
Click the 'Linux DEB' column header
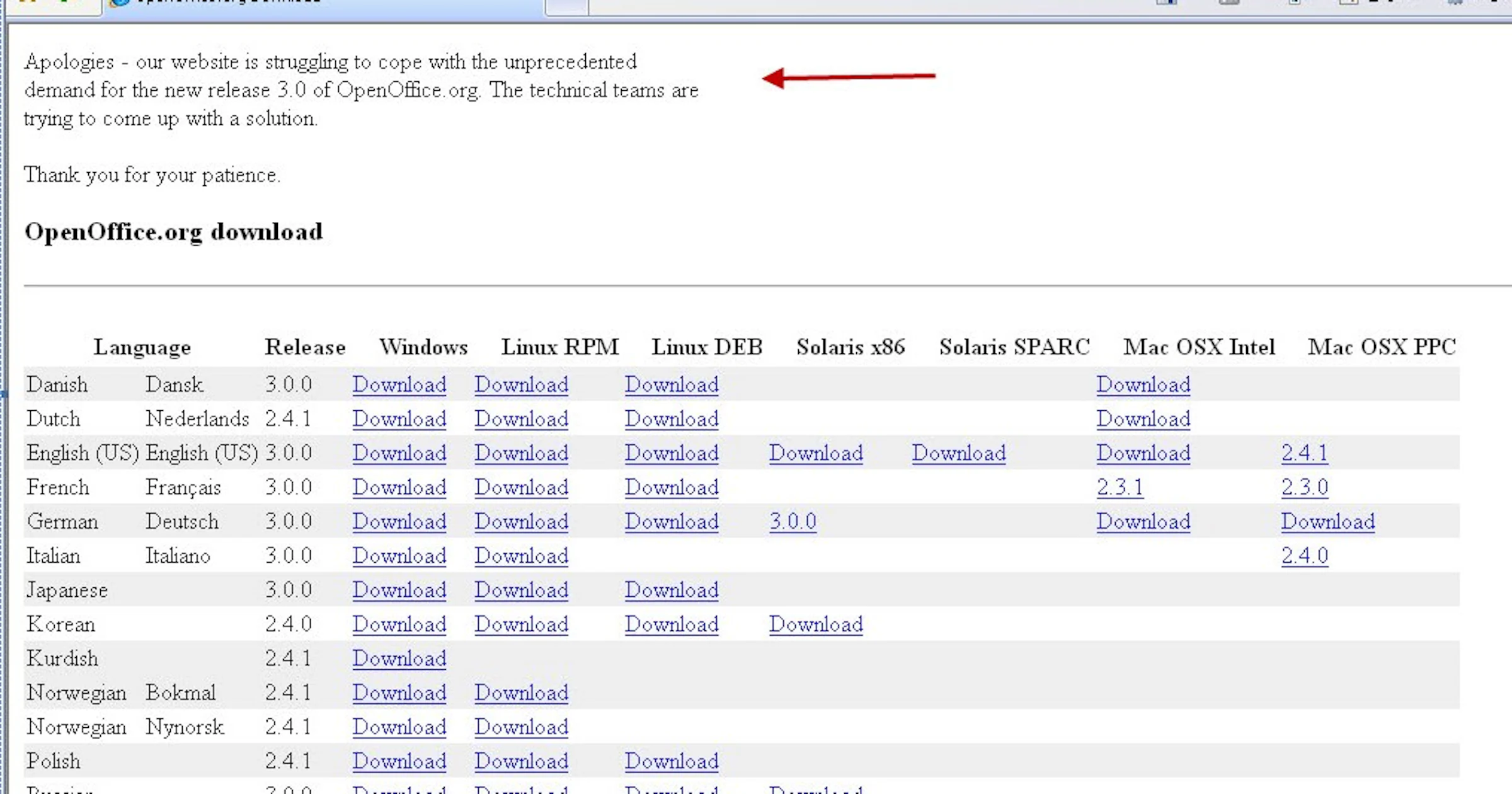click(707, 347)
